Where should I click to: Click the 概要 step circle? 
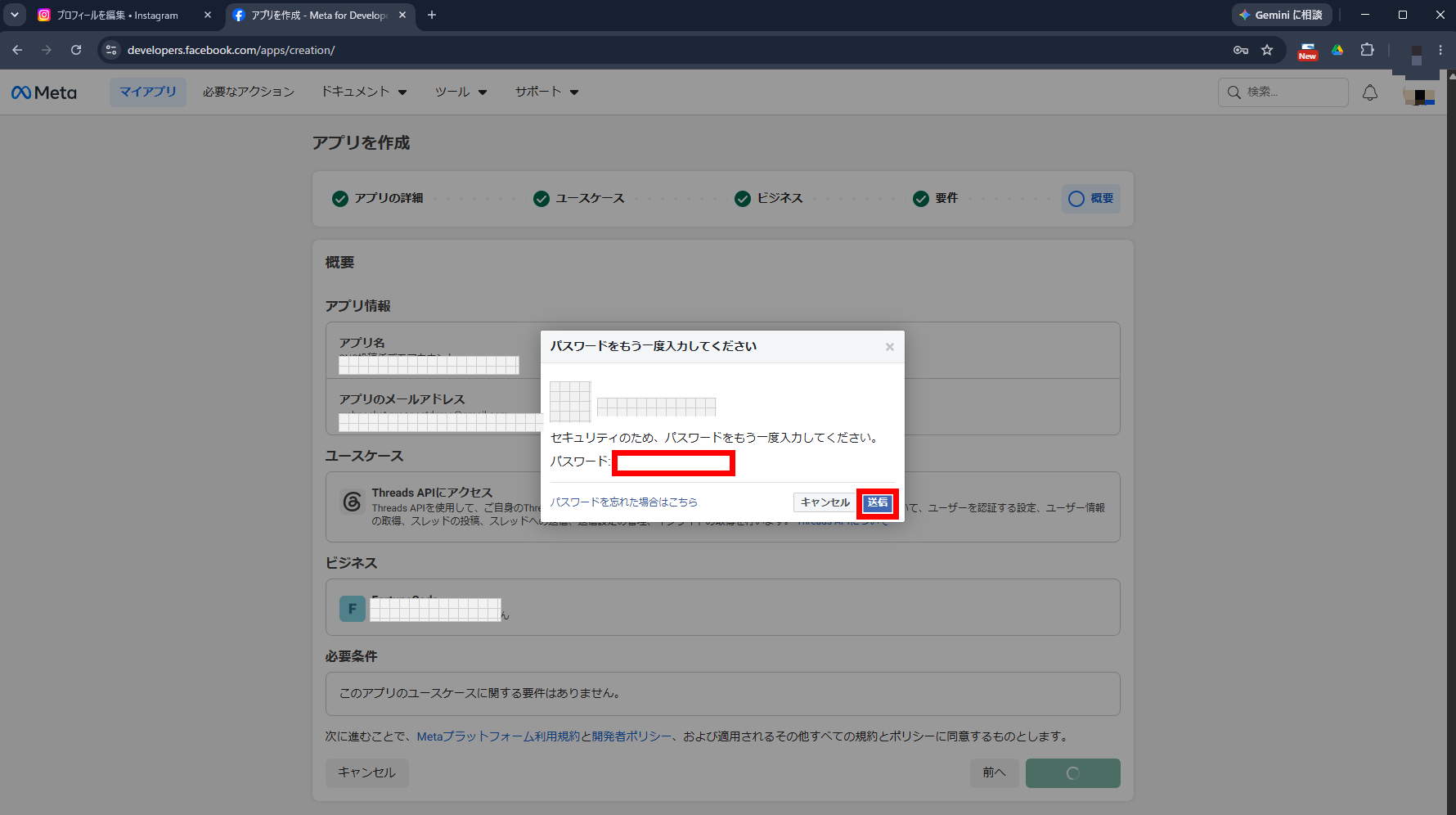[x=1076, y=199]
